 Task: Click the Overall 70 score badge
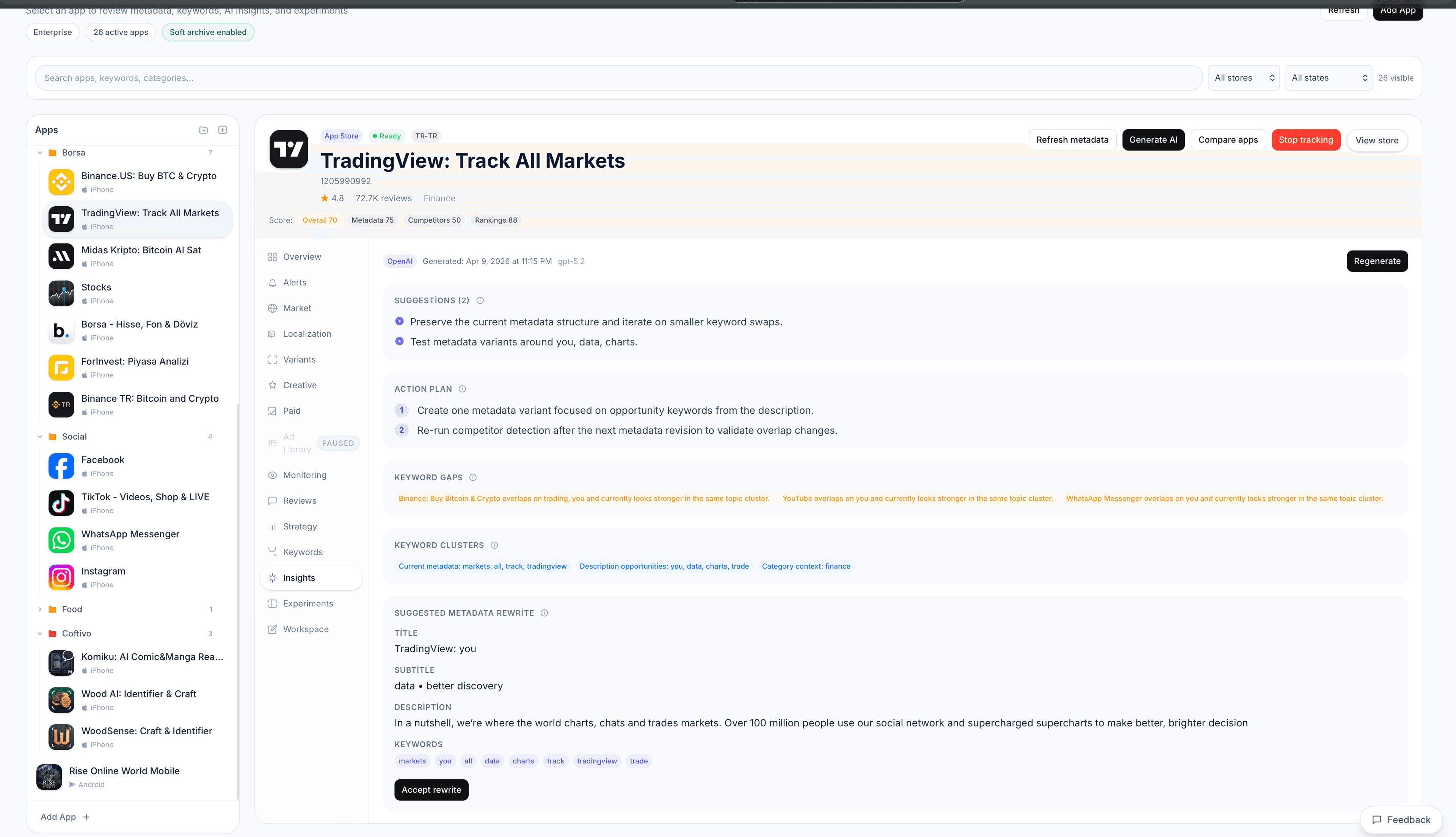(320, 220)
